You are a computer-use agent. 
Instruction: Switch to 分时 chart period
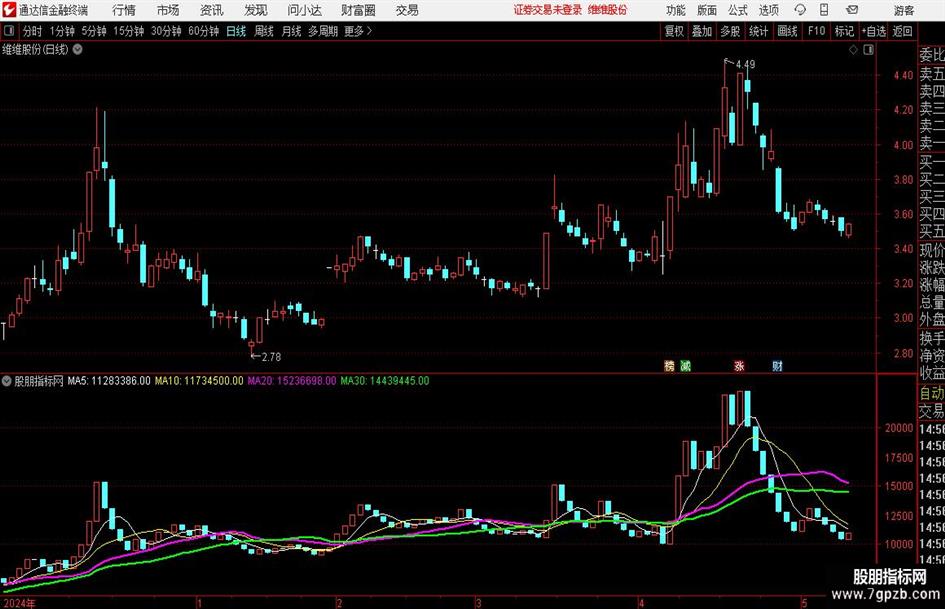(x=32, y=31)
